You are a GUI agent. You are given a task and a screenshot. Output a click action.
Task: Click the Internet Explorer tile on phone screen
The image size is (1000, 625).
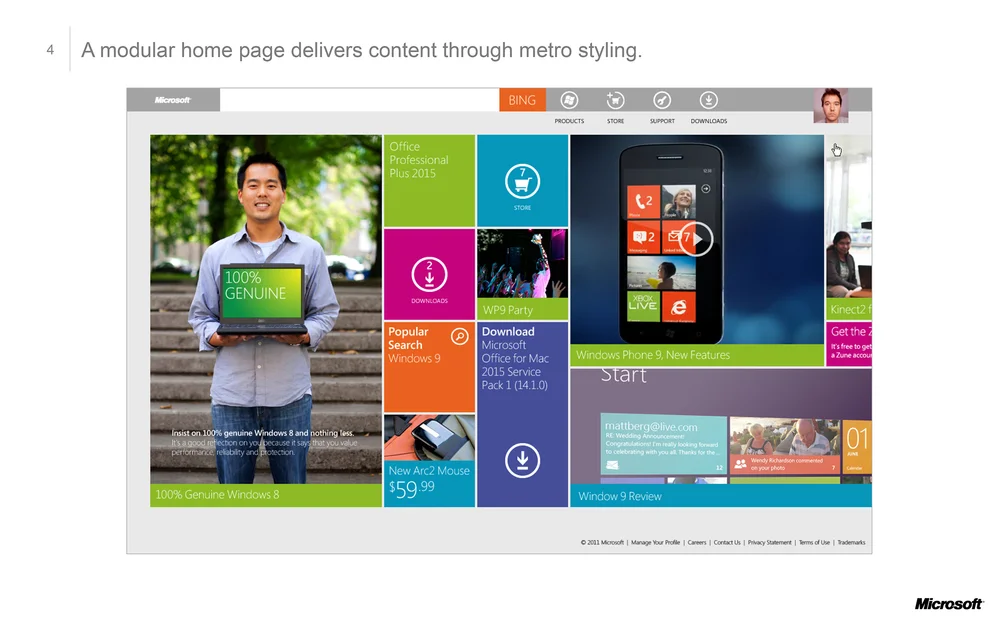[679, 307]
